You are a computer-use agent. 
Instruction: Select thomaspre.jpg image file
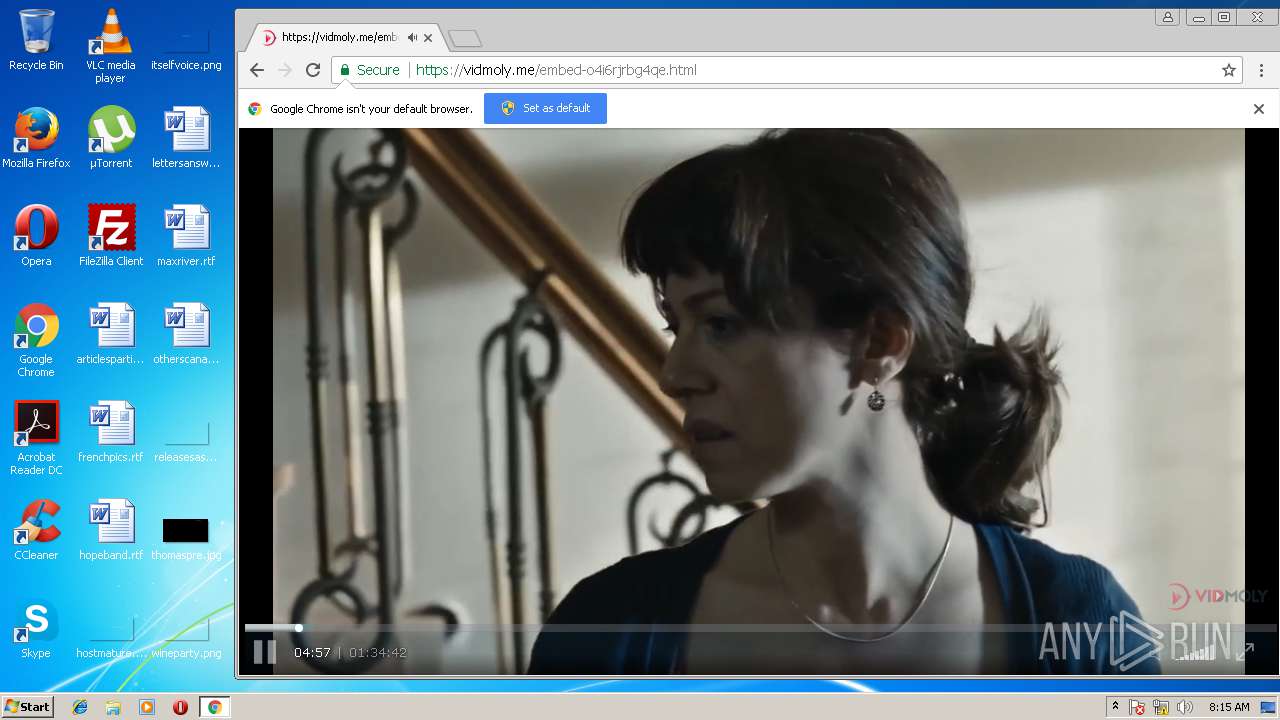[186, 538]
